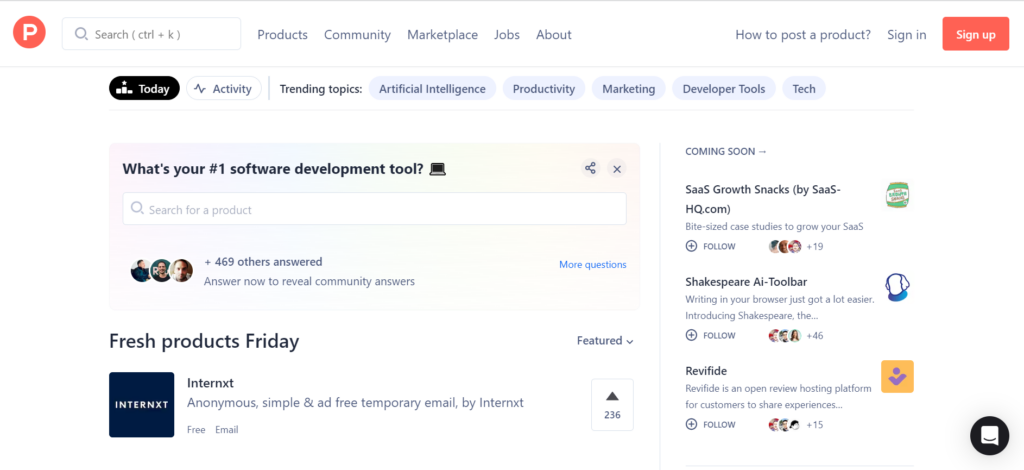Screen dimensions: 1024x470
Task: Click Internxt tagline about temporary email
Action: point(355,403)
